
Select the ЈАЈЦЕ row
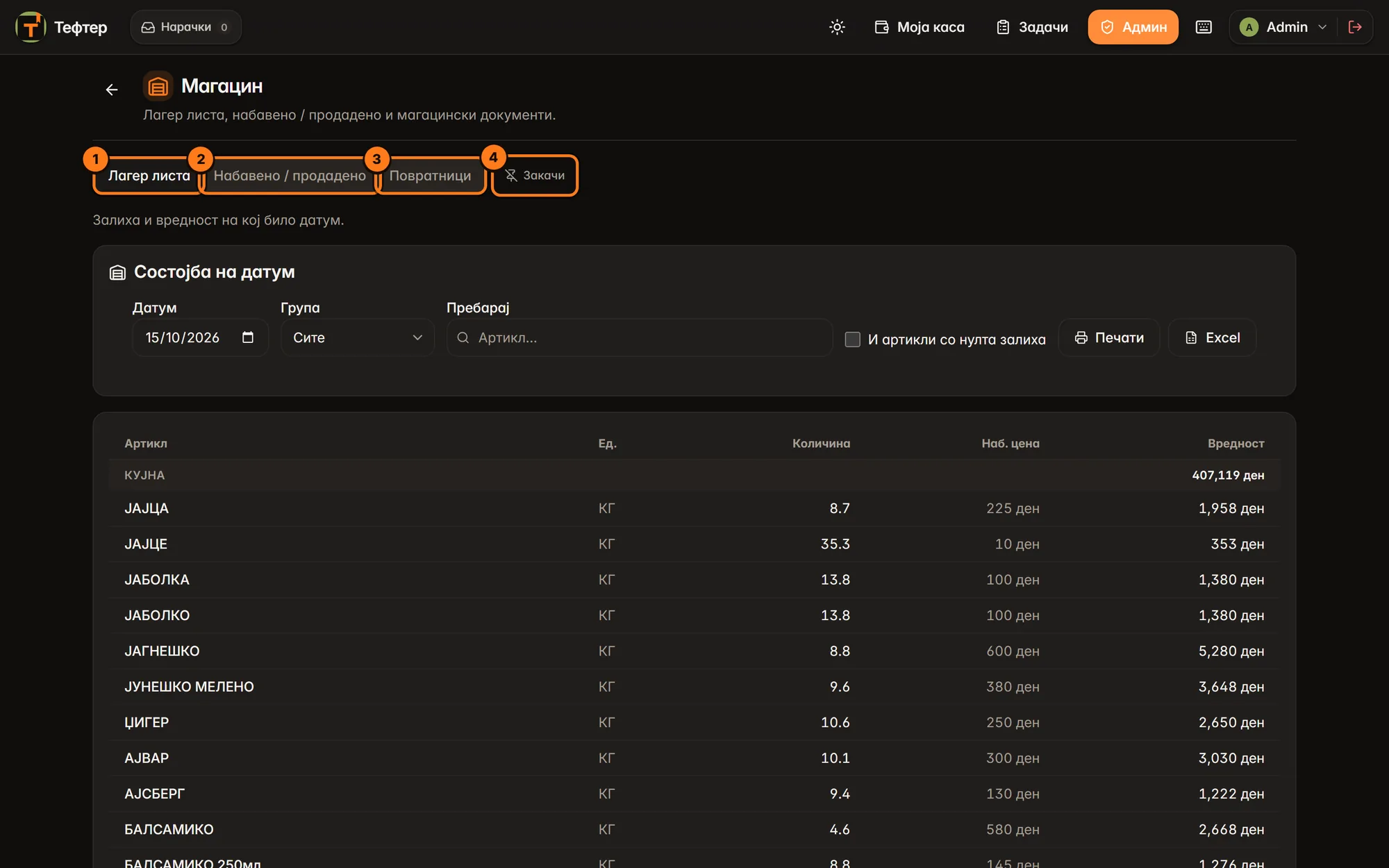(x=694, y=544)
